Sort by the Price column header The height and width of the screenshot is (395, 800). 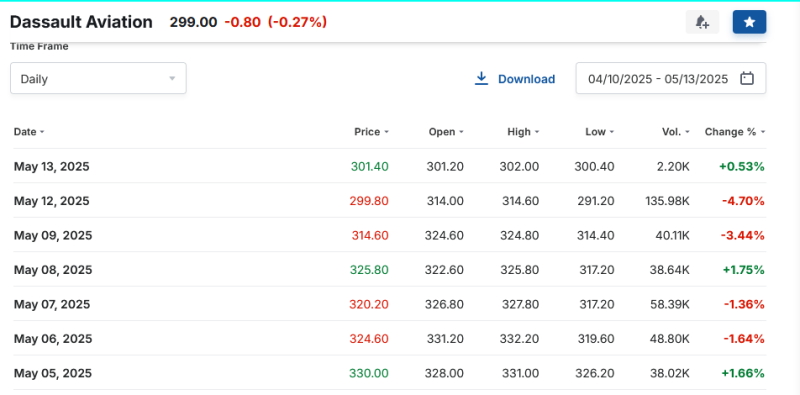click(x=371, y=132)
